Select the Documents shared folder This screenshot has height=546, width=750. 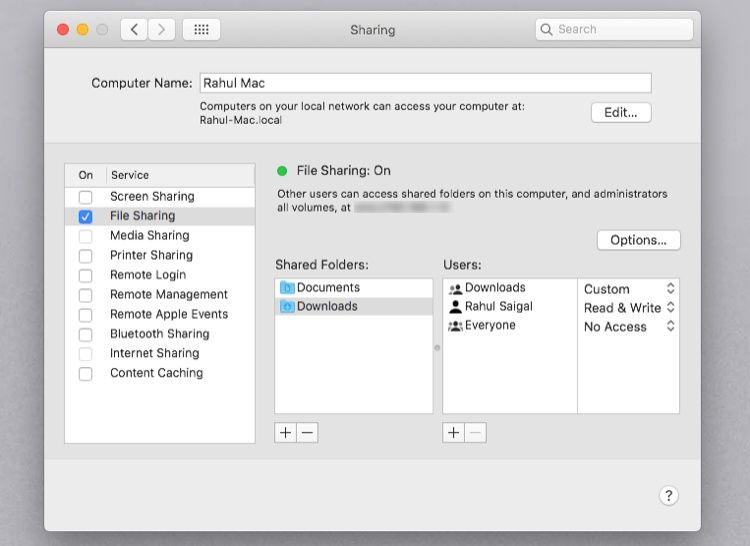tap(328, 288)
